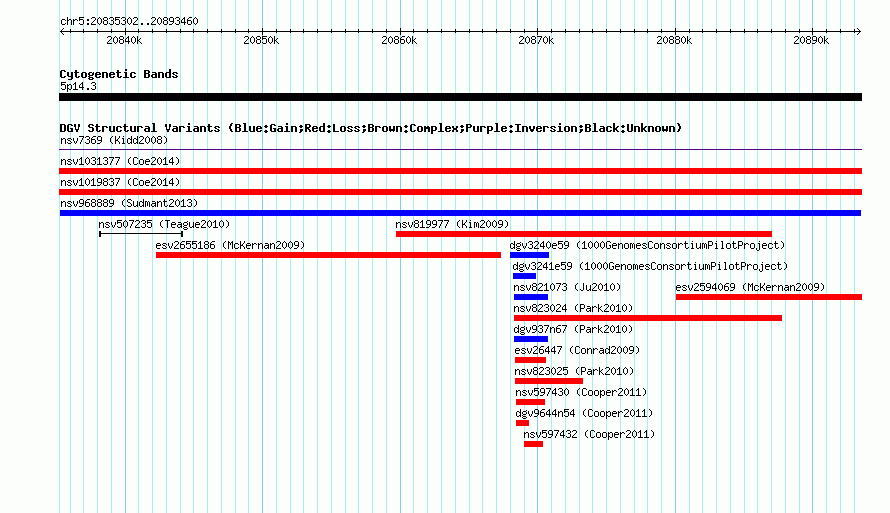This screenshot has height=513, width=890.
Task: Open the dgv937n67 (Park2010) label
Action: coord(573,329)
